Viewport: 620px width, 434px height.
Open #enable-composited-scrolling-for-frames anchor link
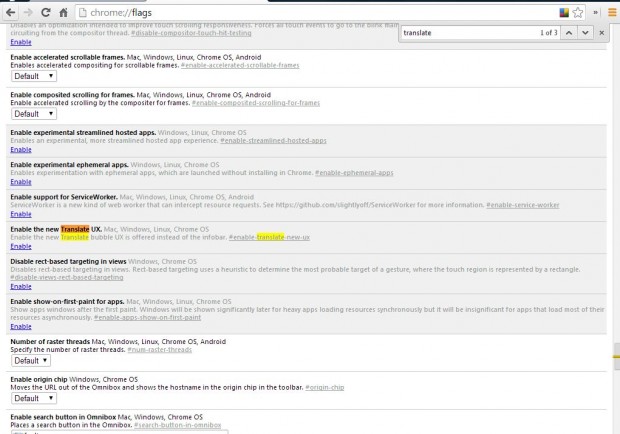tap(256, 103)
